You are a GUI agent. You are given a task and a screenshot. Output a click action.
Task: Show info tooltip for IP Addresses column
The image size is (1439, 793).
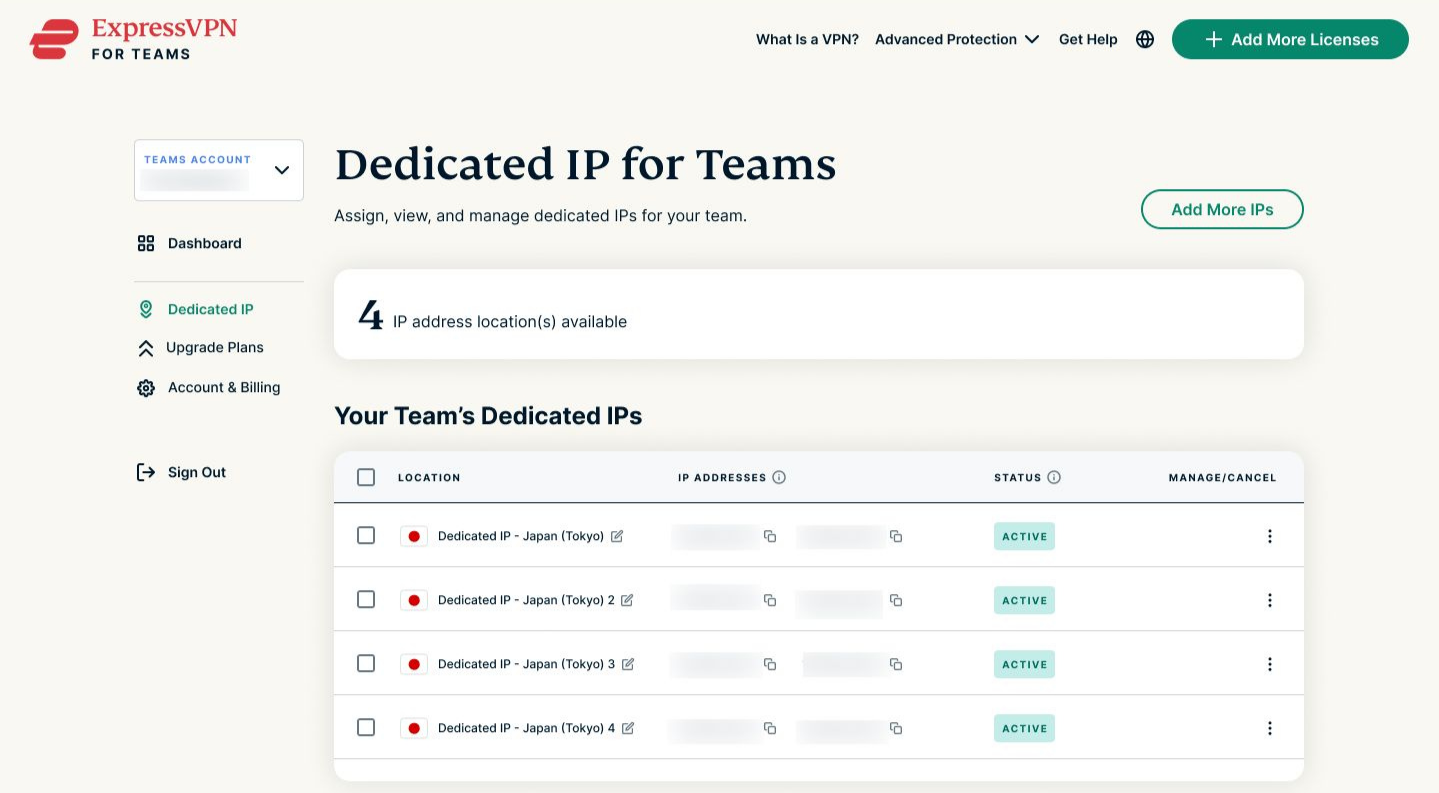779,477
